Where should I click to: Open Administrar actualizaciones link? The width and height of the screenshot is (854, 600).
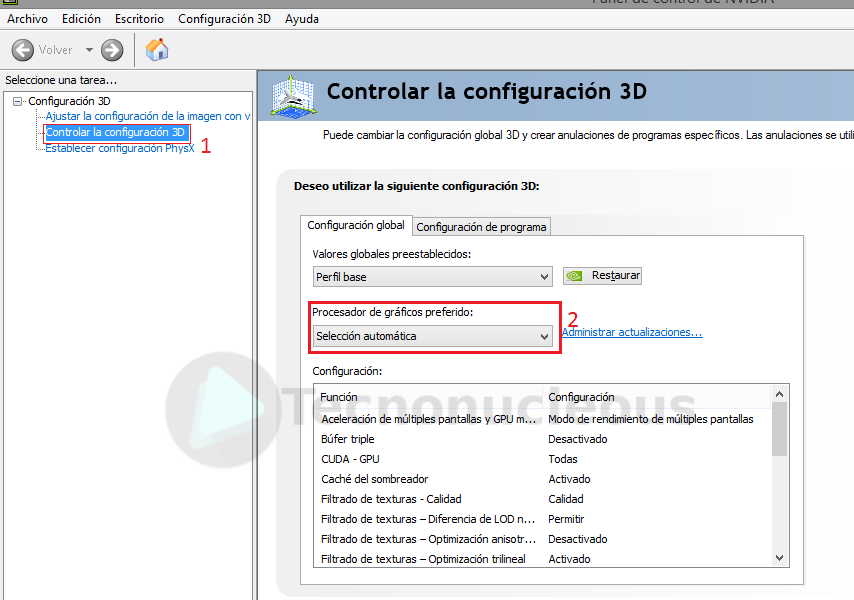point(632,332)
